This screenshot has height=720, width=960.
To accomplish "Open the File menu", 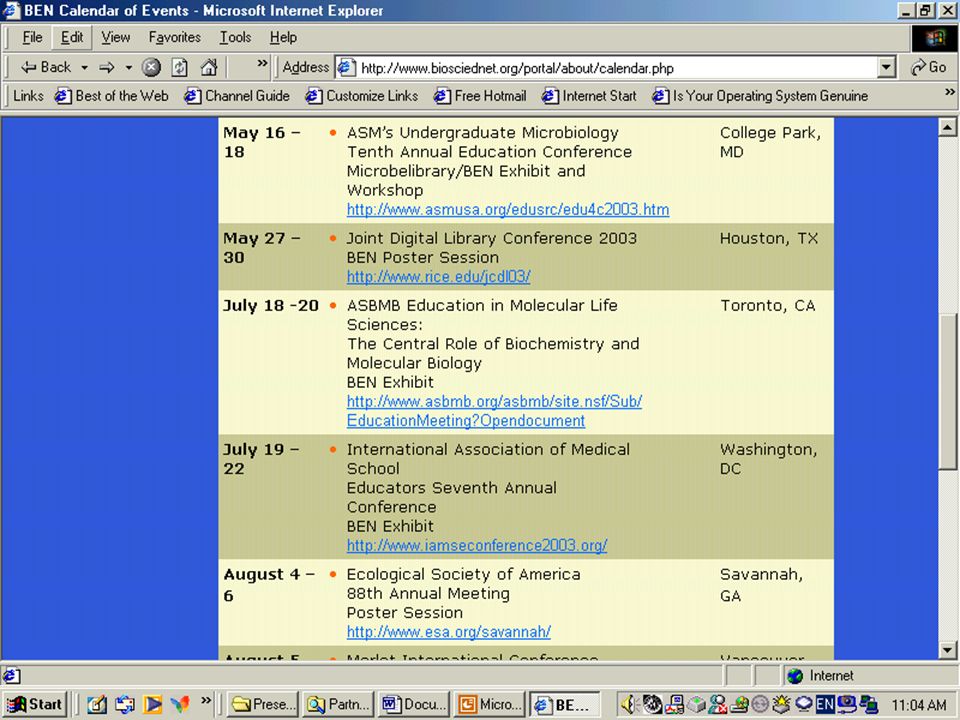I will point(32,37).
